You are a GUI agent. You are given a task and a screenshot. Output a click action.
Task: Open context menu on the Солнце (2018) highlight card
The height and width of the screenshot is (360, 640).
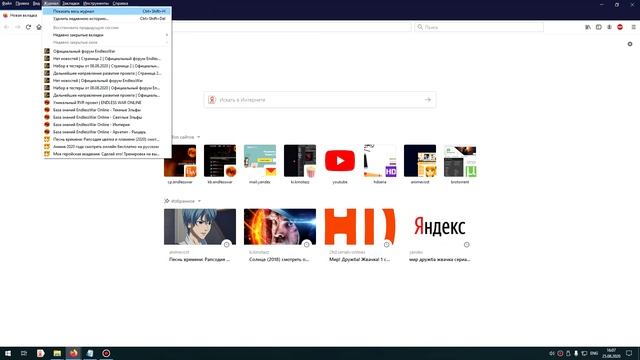point(307,244)
